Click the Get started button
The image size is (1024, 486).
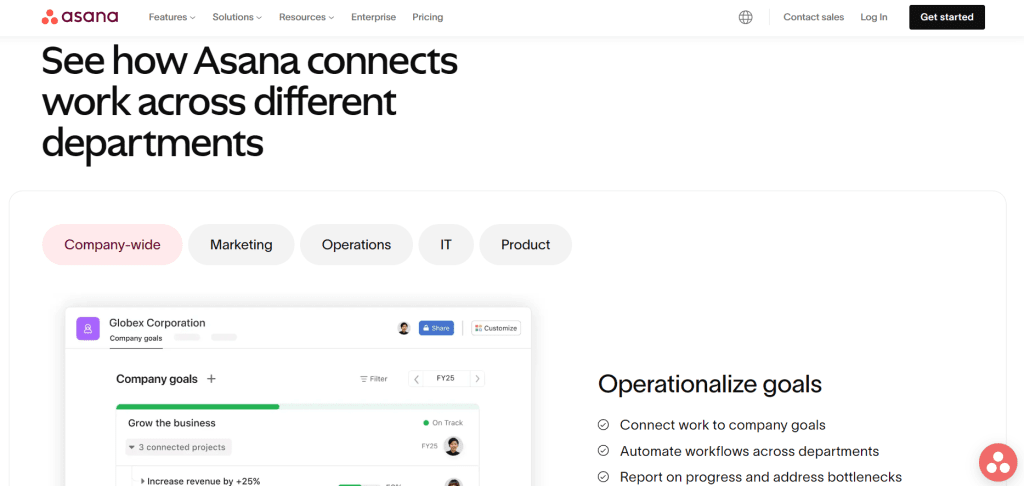tap(947, 18)
